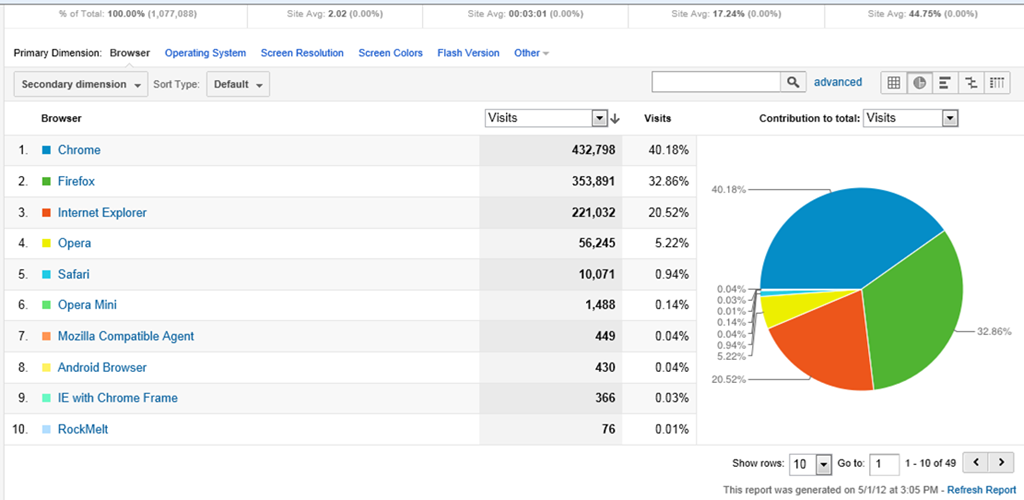The width and height of the screenshot is (1024, 500).
Task: Click the table search input field
Action: 715,83
